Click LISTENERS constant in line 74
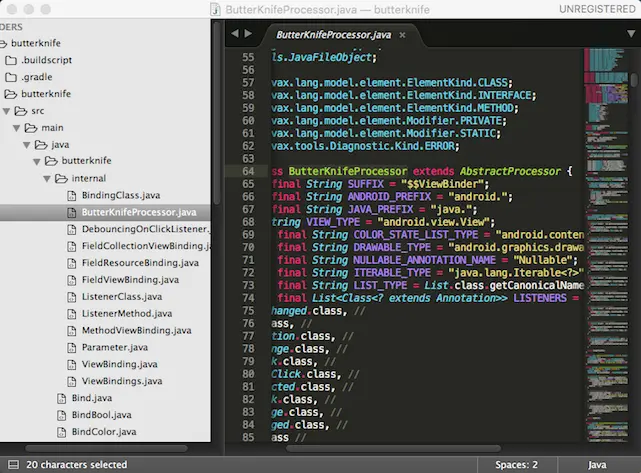 pos(540,298)
